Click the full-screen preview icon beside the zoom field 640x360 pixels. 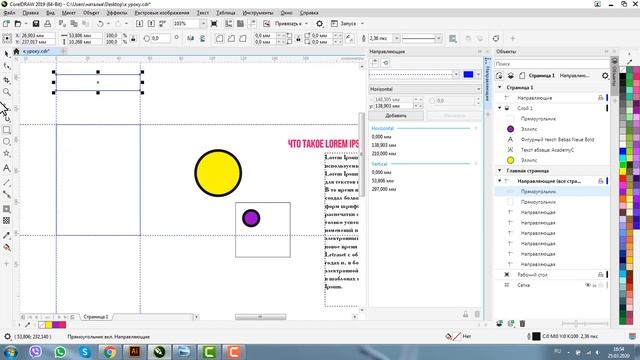[x=214, y=24]
